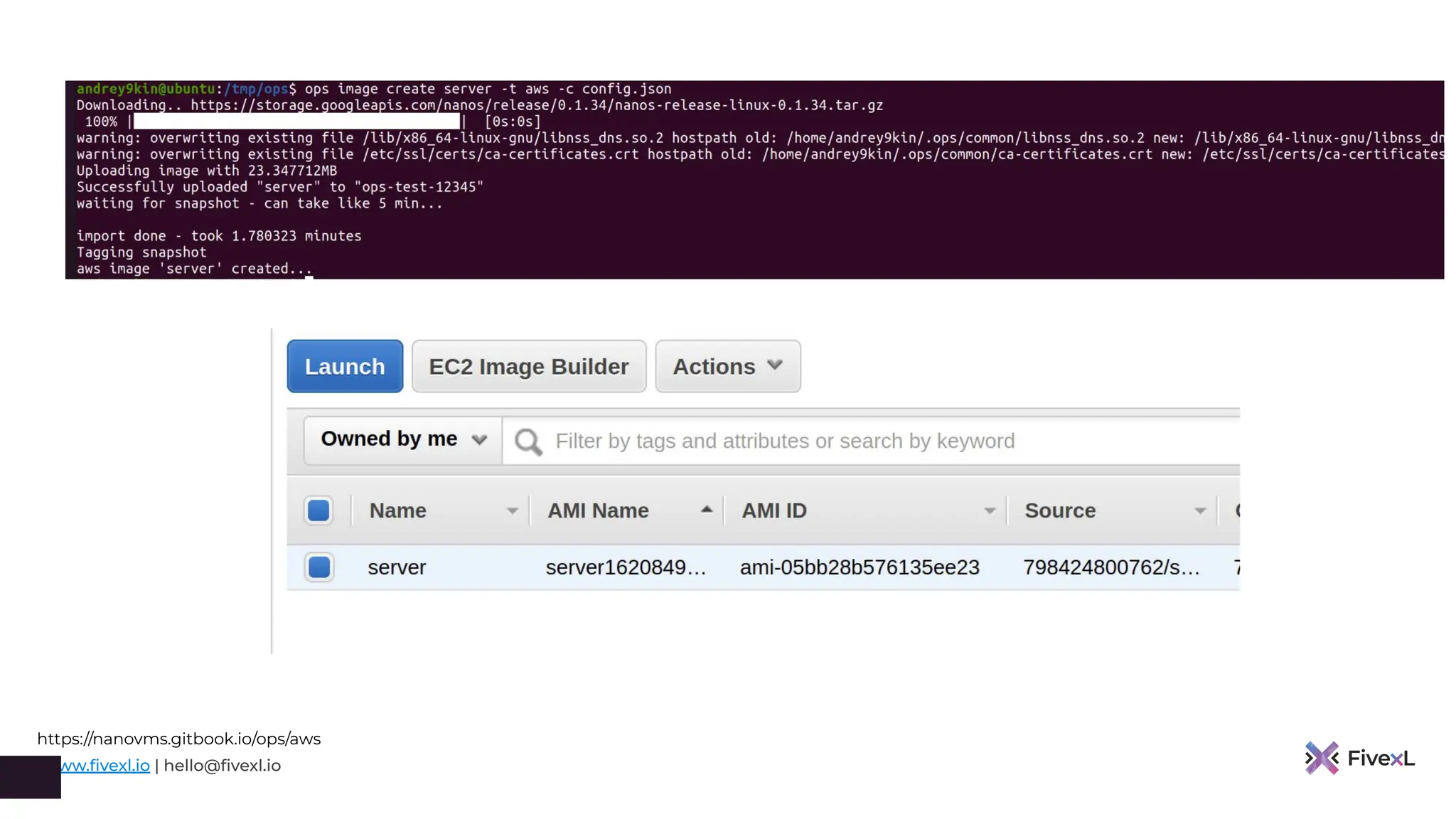Image resolution: width=1456 pixels, height=819 pixels.
Task: Open the fivexl.io website link
Action: pos(105,766)
